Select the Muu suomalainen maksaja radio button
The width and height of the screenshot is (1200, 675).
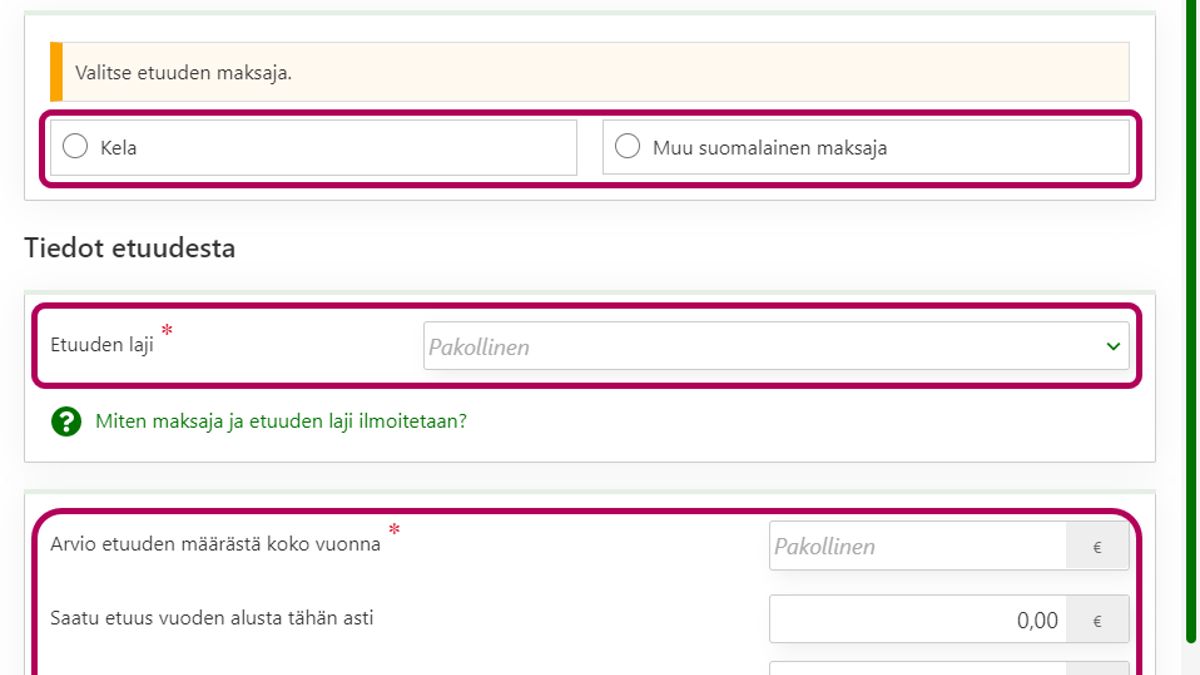[x=627, y=147]
